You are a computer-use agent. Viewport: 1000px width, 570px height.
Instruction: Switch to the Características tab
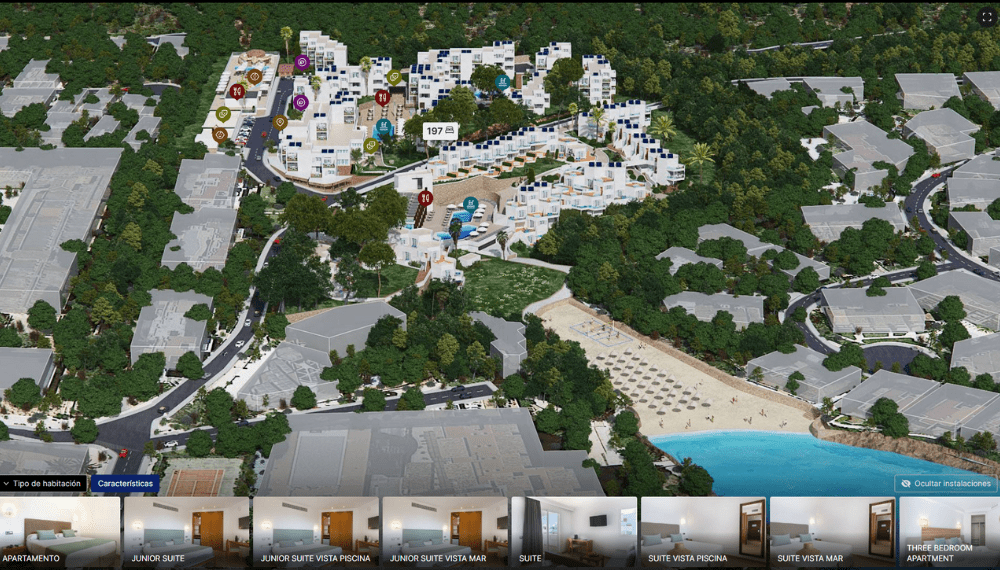point(125,484)
